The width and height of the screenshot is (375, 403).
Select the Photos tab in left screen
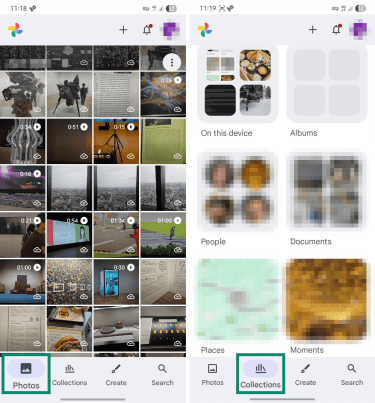26,374
